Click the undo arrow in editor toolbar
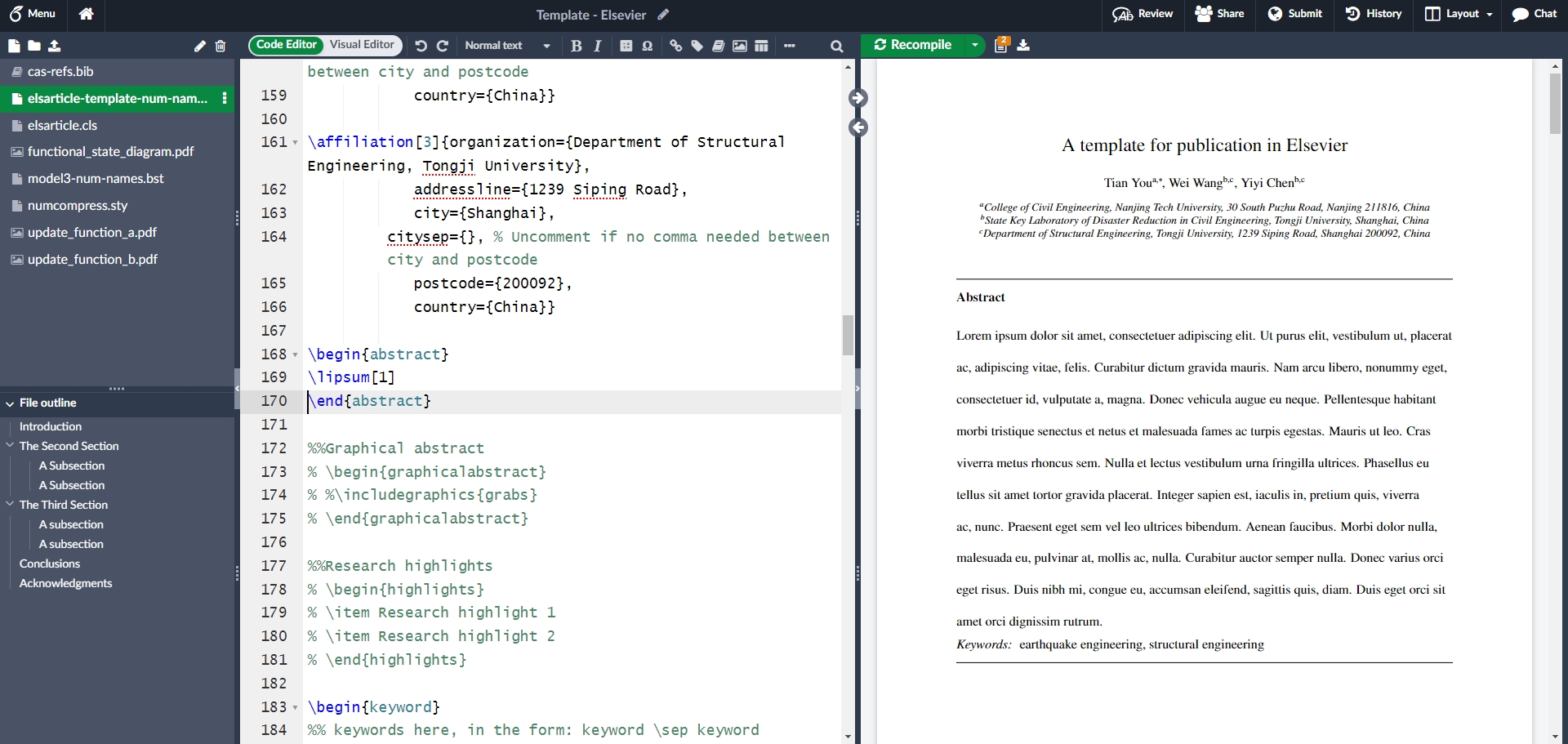 [421, 46]
